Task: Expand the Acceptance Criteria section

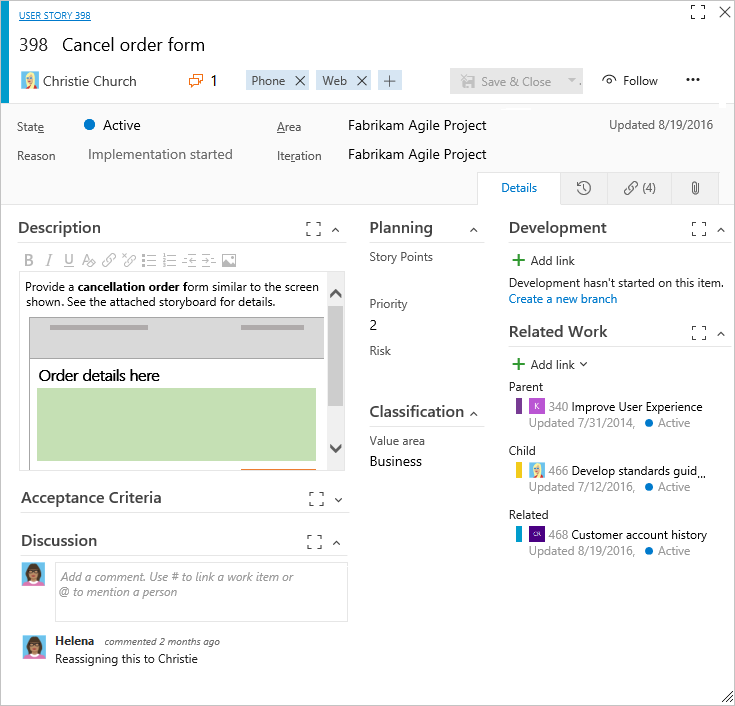Action: (338, 500)
